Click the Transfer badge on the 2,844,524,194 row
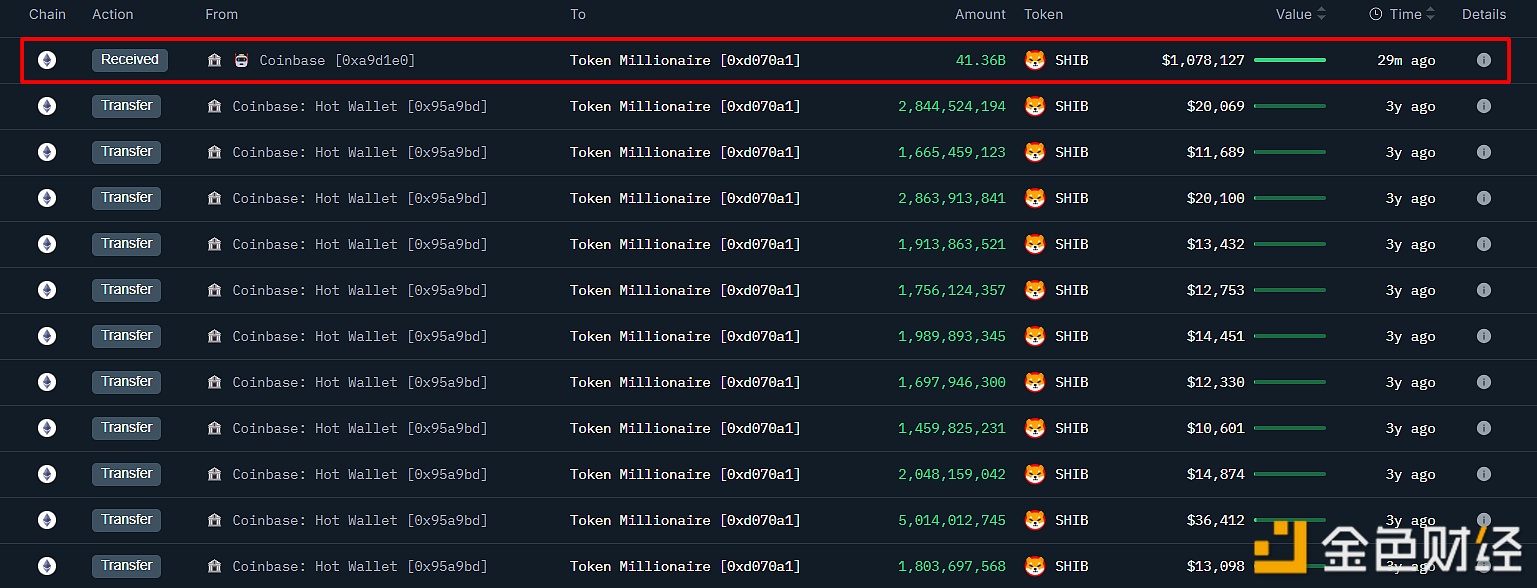Viewport: 1537px width, 588px height. 127,106
